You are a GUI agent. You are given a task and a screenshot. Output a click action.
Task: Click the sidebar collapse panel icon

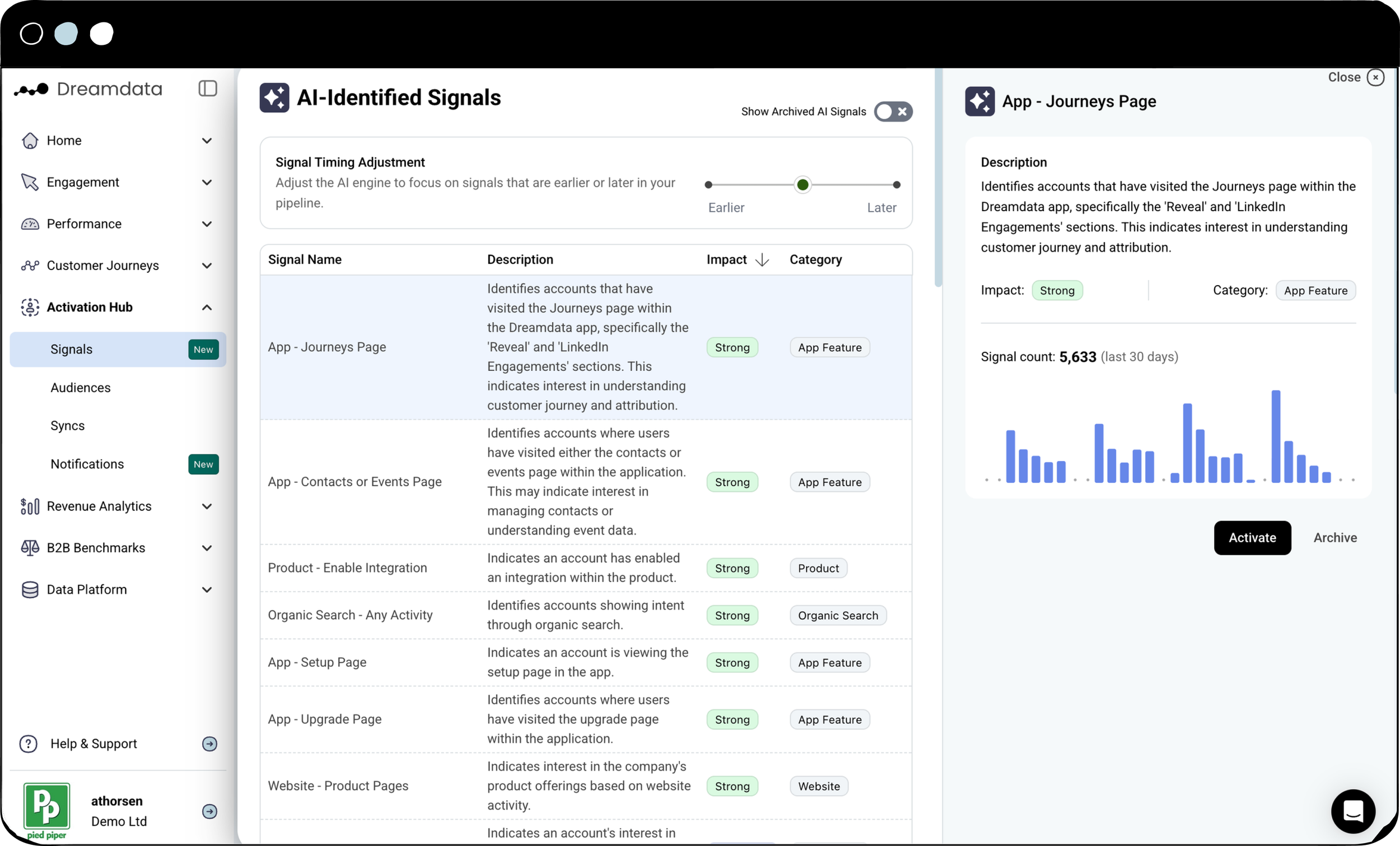coord(207,89)
